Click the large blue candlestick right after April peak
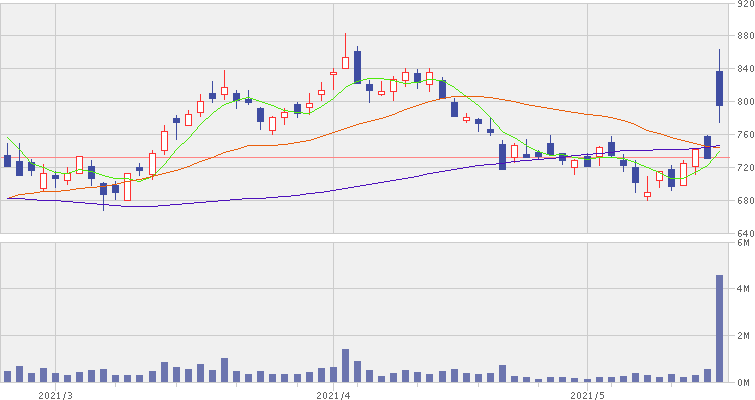This screenshot has width=755, height=400. (x=357, y=67)
